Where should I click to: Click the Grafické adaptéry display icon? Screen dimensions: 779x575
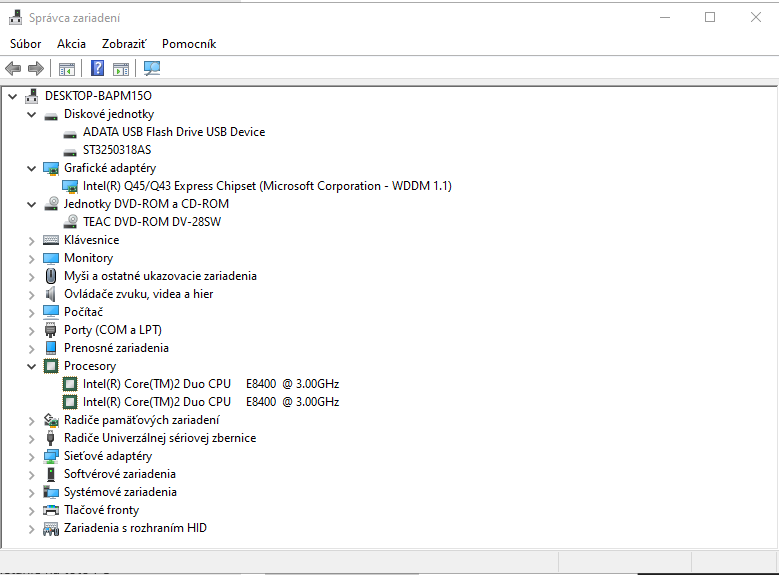[51, 168]
